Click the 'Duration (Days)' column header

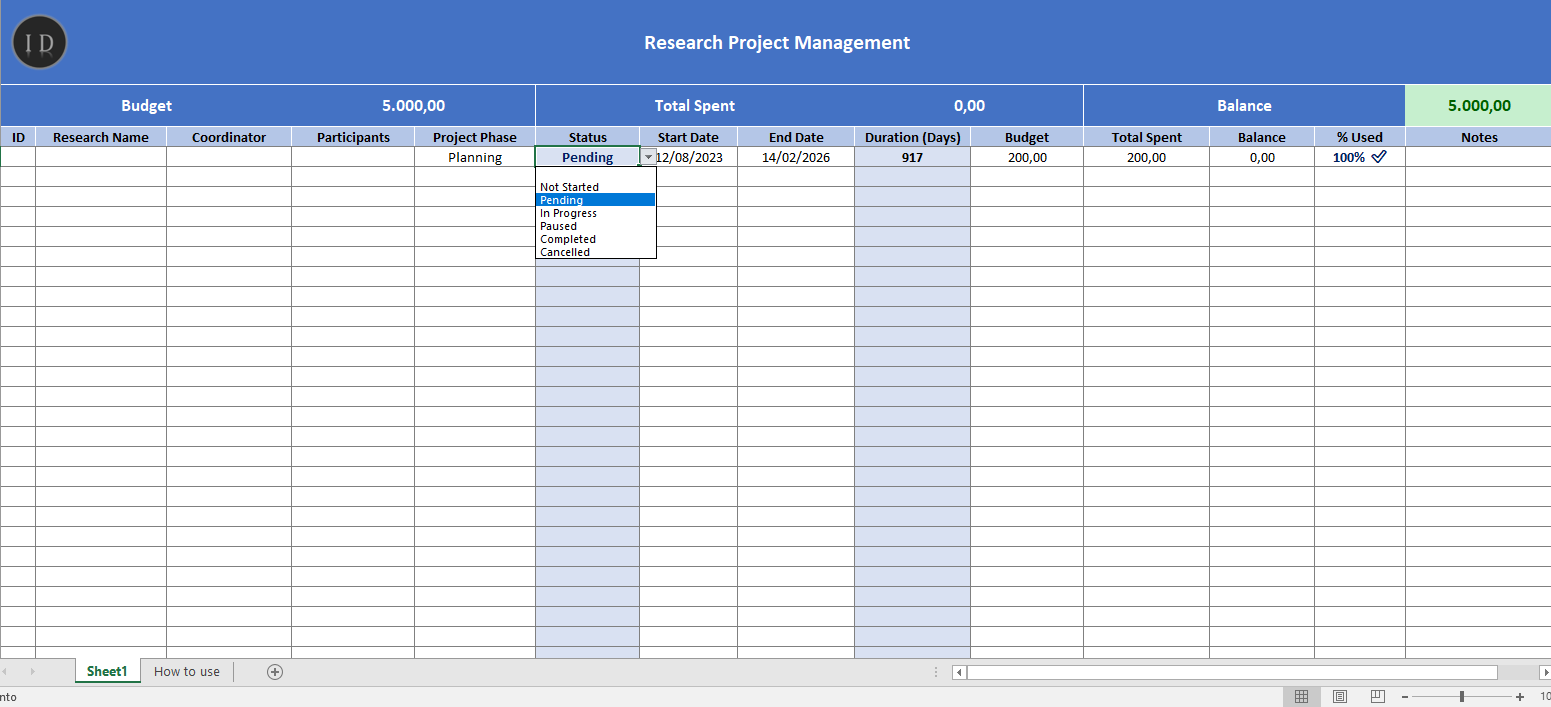[912, 137]
